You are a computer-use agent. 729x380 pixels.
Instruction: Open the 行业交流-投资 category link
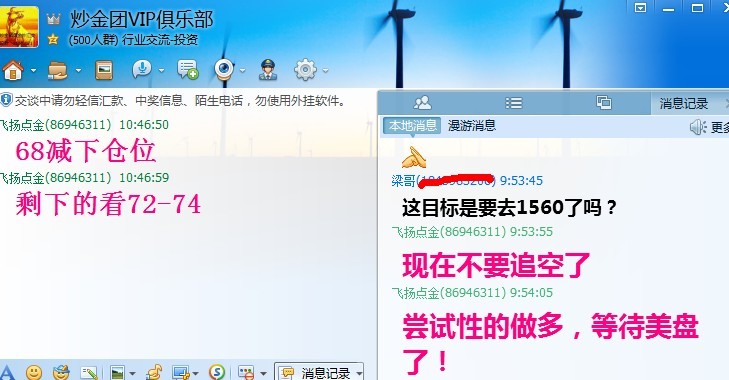tap(160, 40)
